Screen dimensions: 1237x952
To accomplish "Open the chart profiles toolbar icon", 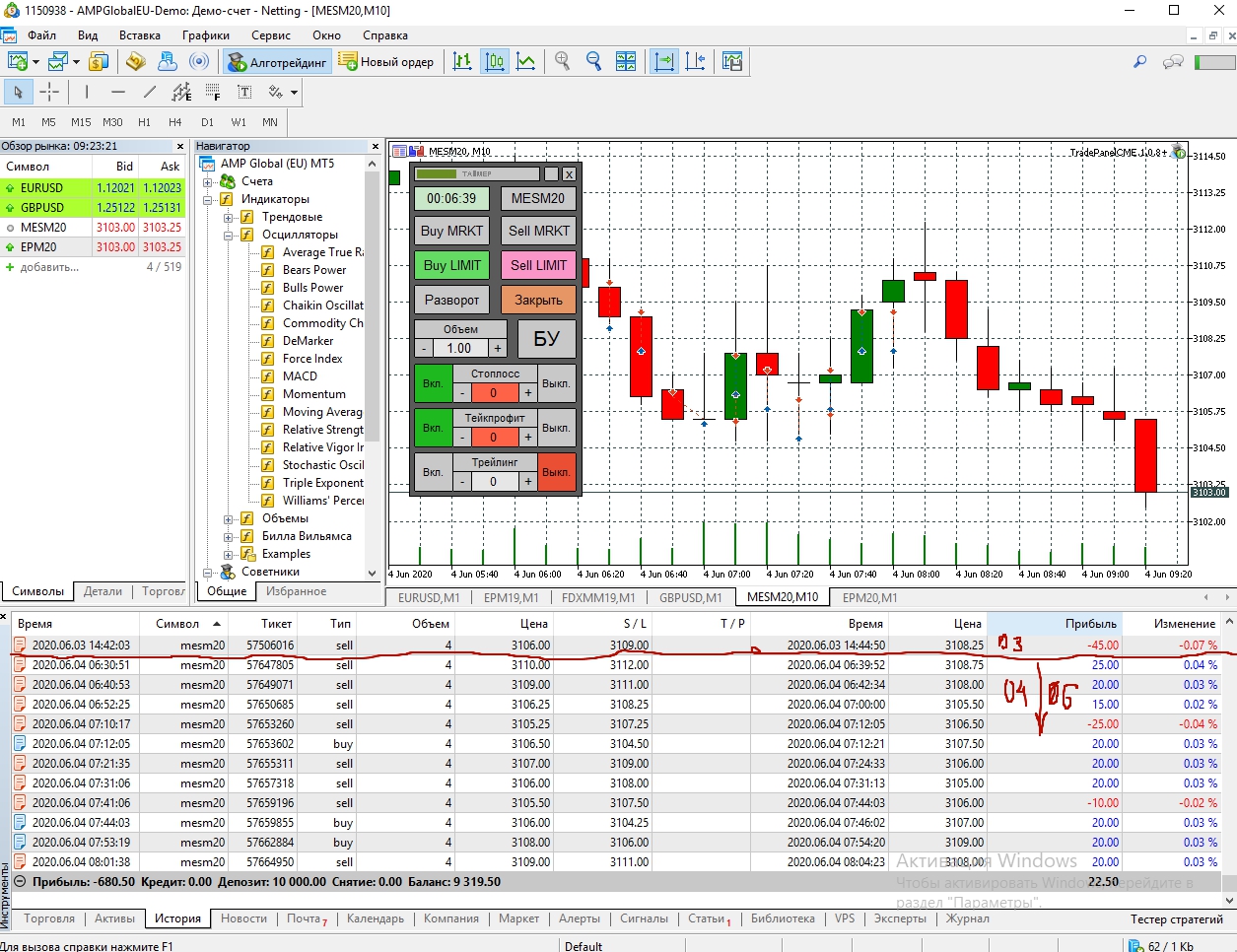I will tap(57, 62).
